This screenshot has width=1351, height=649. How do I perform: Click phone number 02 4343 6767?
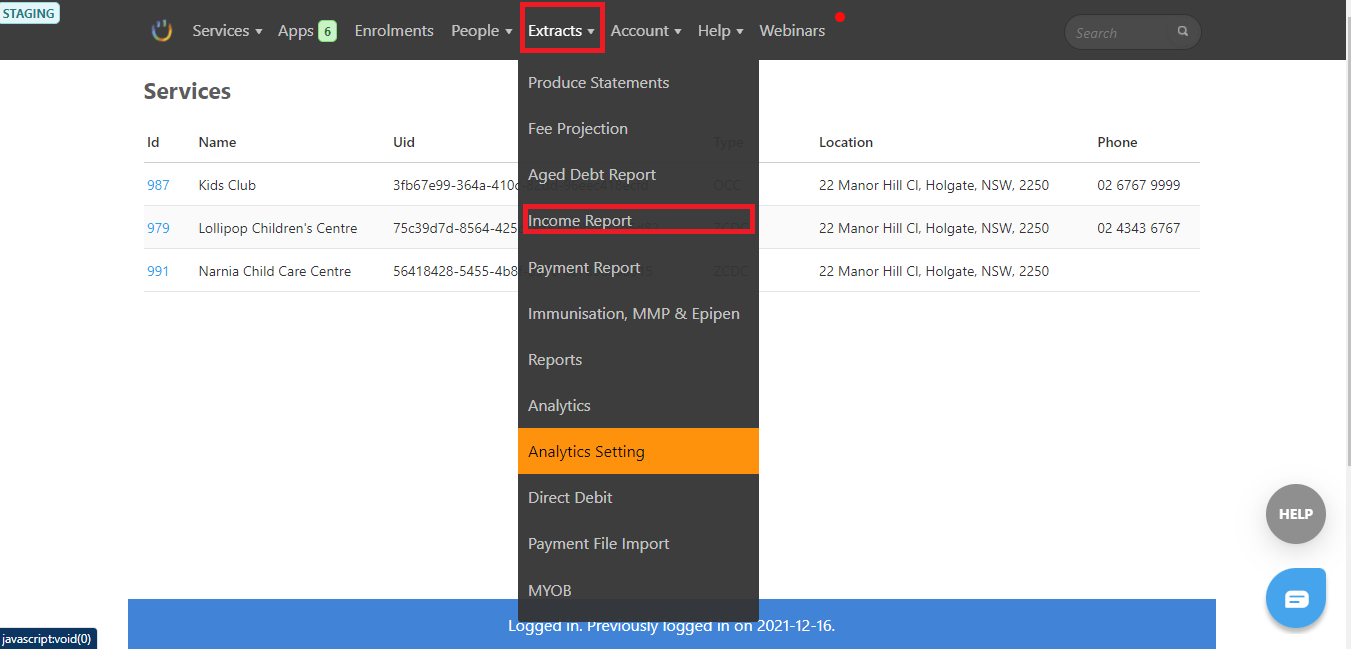tap(1138, 228)
